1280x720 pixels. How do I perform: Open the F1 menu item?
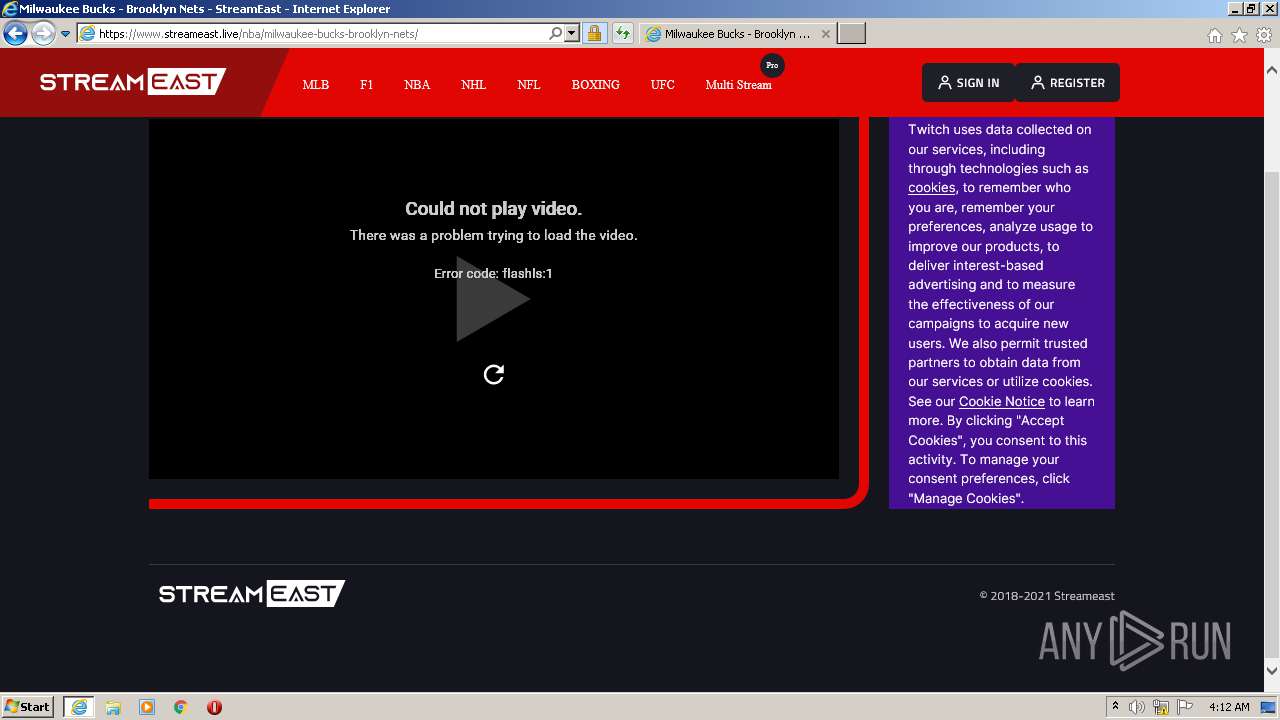click(366, 85)
